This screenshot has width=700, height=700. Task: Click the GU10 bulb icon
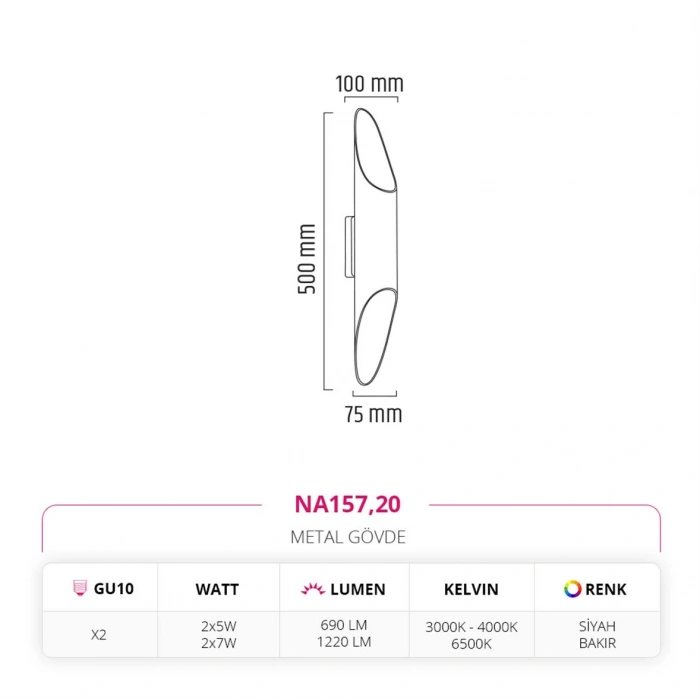79,588
